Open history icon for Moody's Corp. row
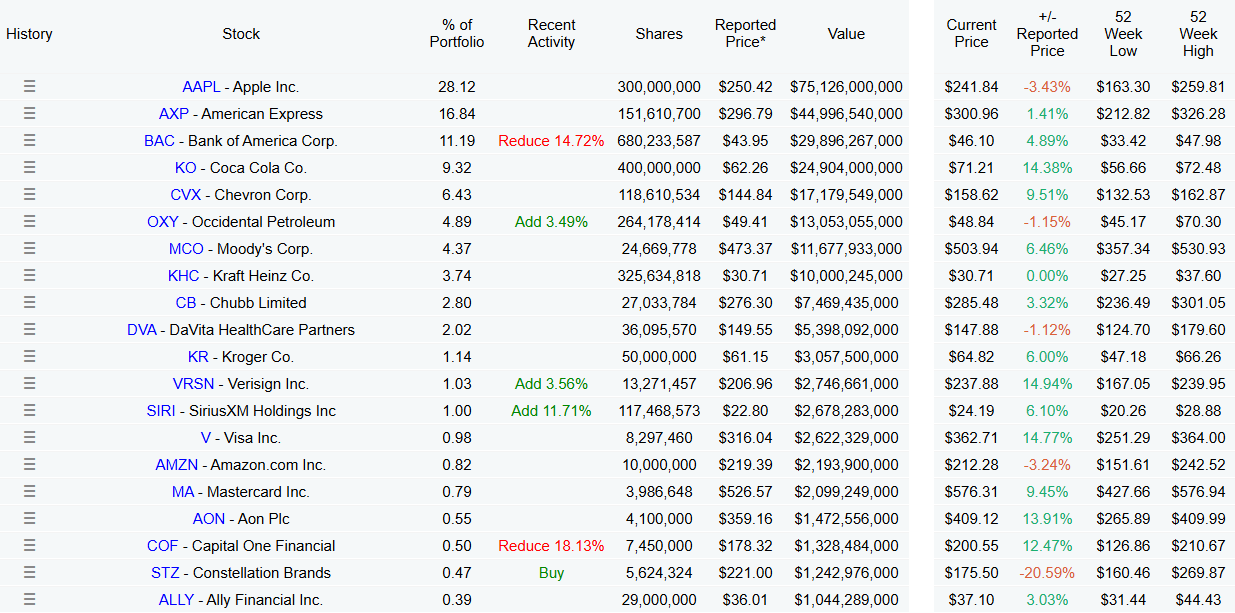 click(29, 249)
